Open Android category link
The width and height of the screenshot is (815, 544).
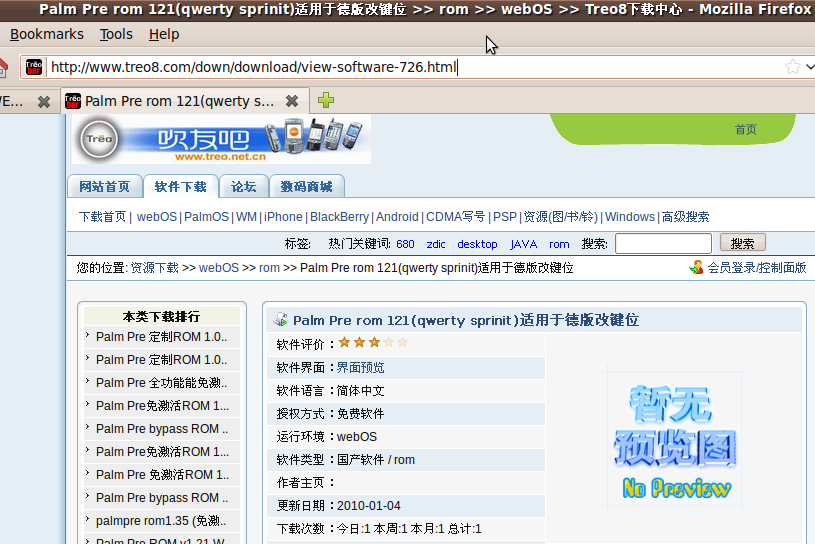click(397, 217)
